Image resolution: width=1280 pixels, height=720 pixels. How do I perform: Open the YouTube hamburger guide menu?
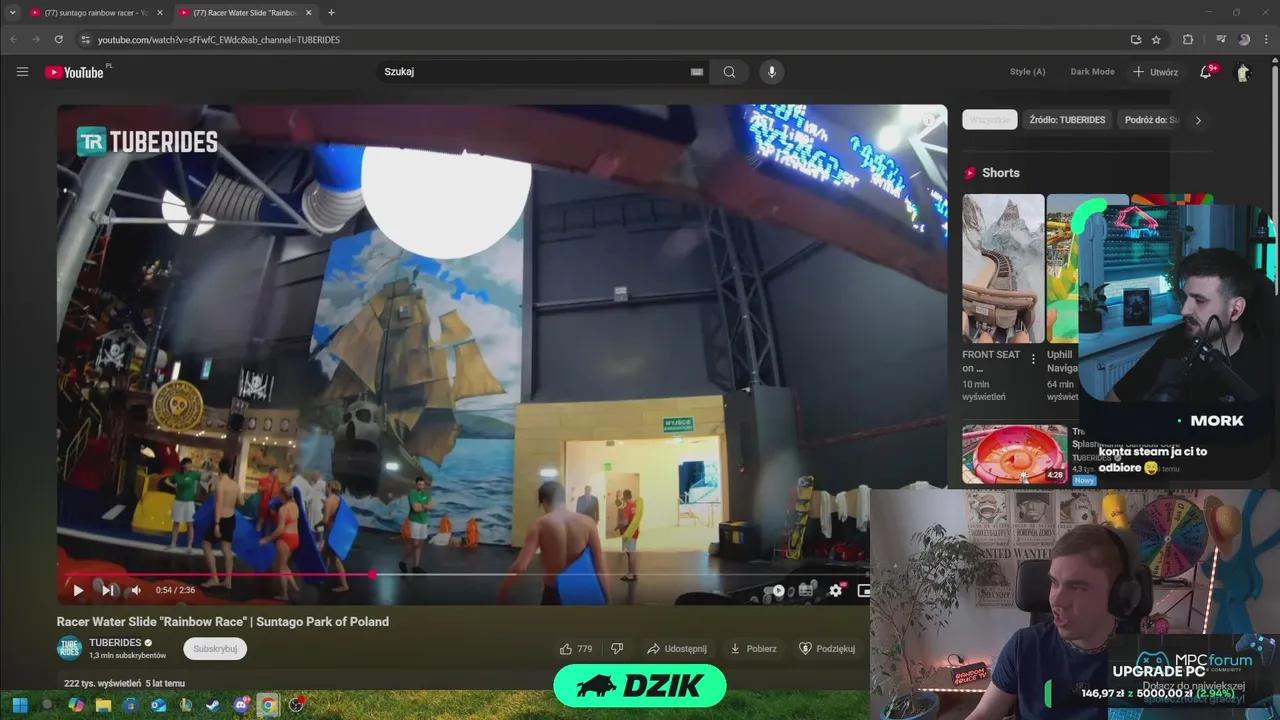coord(22,72)
